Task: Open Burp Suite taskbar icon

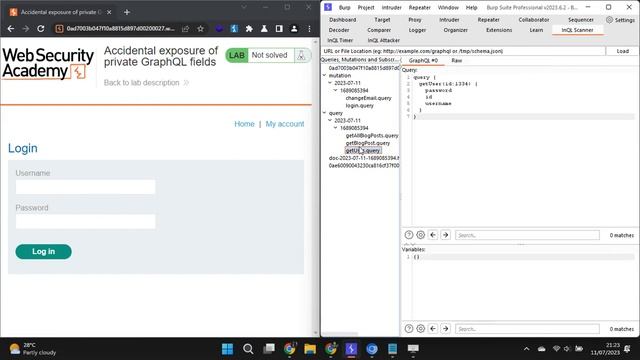Action: coord(351,349)
